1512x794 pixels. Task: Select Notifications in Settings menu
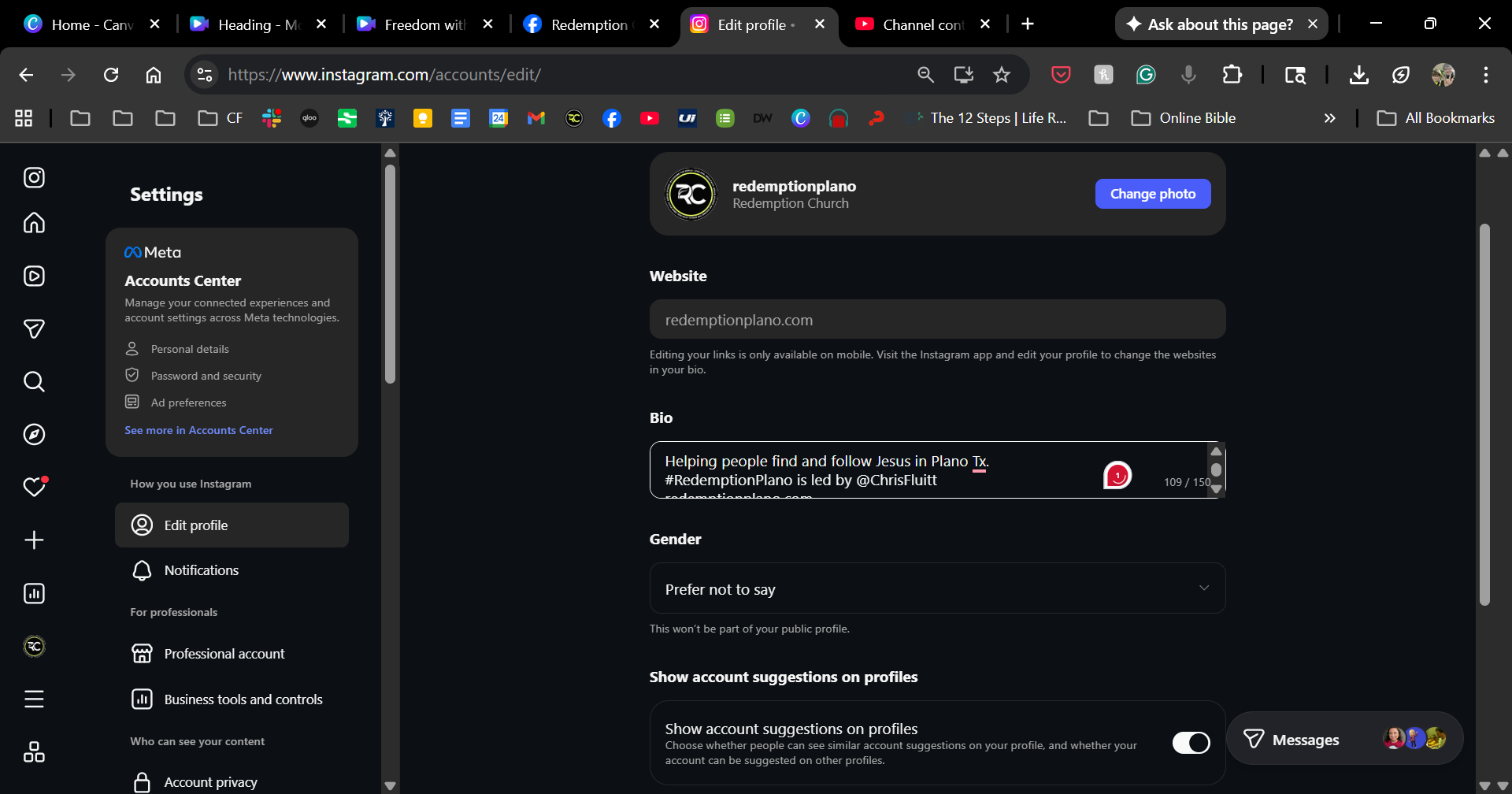pos(201,570)
